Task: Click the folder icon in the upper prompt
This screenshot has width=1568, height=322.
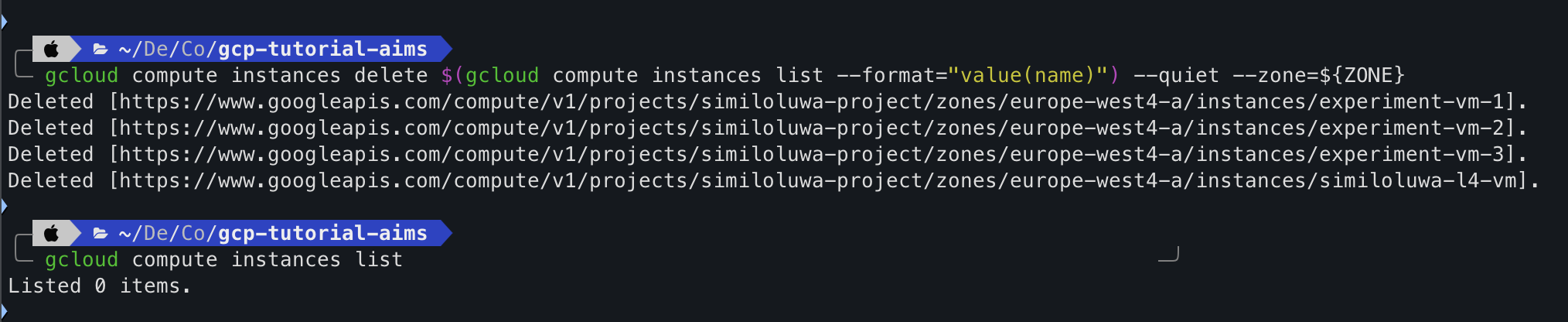Action: [x=100, y=50]
